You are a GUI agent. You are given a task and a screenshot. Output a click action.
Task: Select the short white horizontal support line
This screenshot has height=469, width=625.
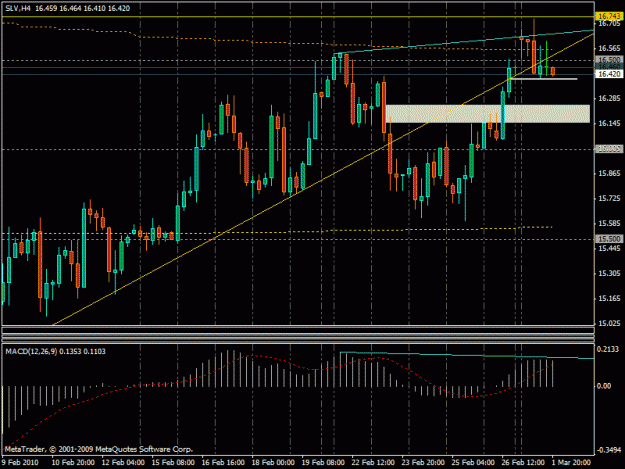pyautogui.click(x=544, y=79)
